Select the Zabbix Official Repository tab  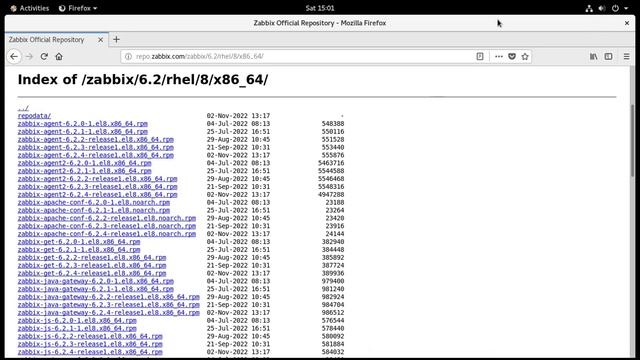point(57,40)
